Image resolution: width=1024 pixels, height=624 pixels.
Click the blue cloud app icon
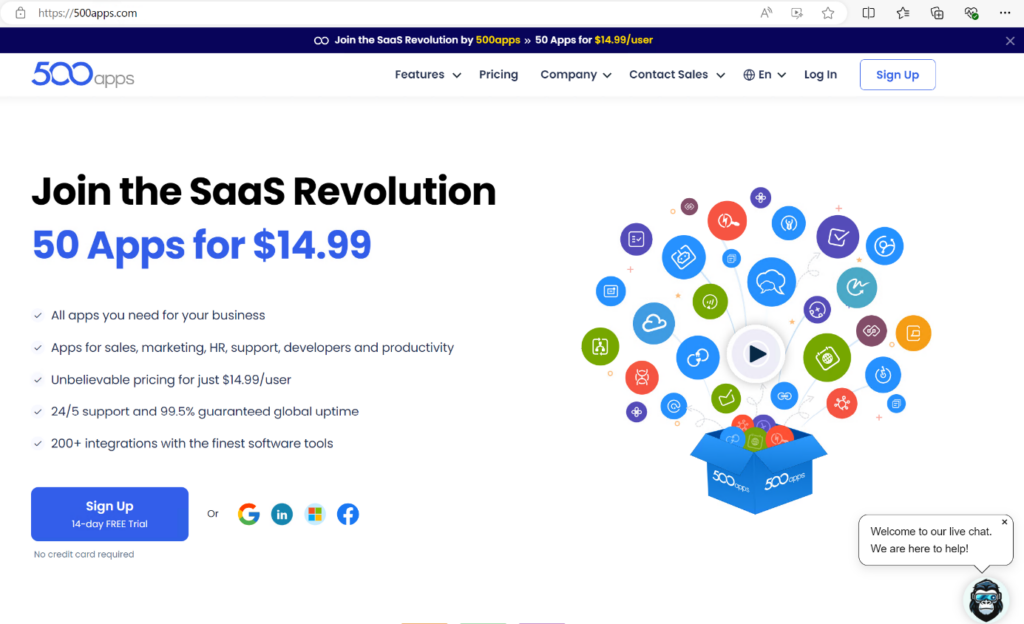pyautogui.click(x=654, y=323)
